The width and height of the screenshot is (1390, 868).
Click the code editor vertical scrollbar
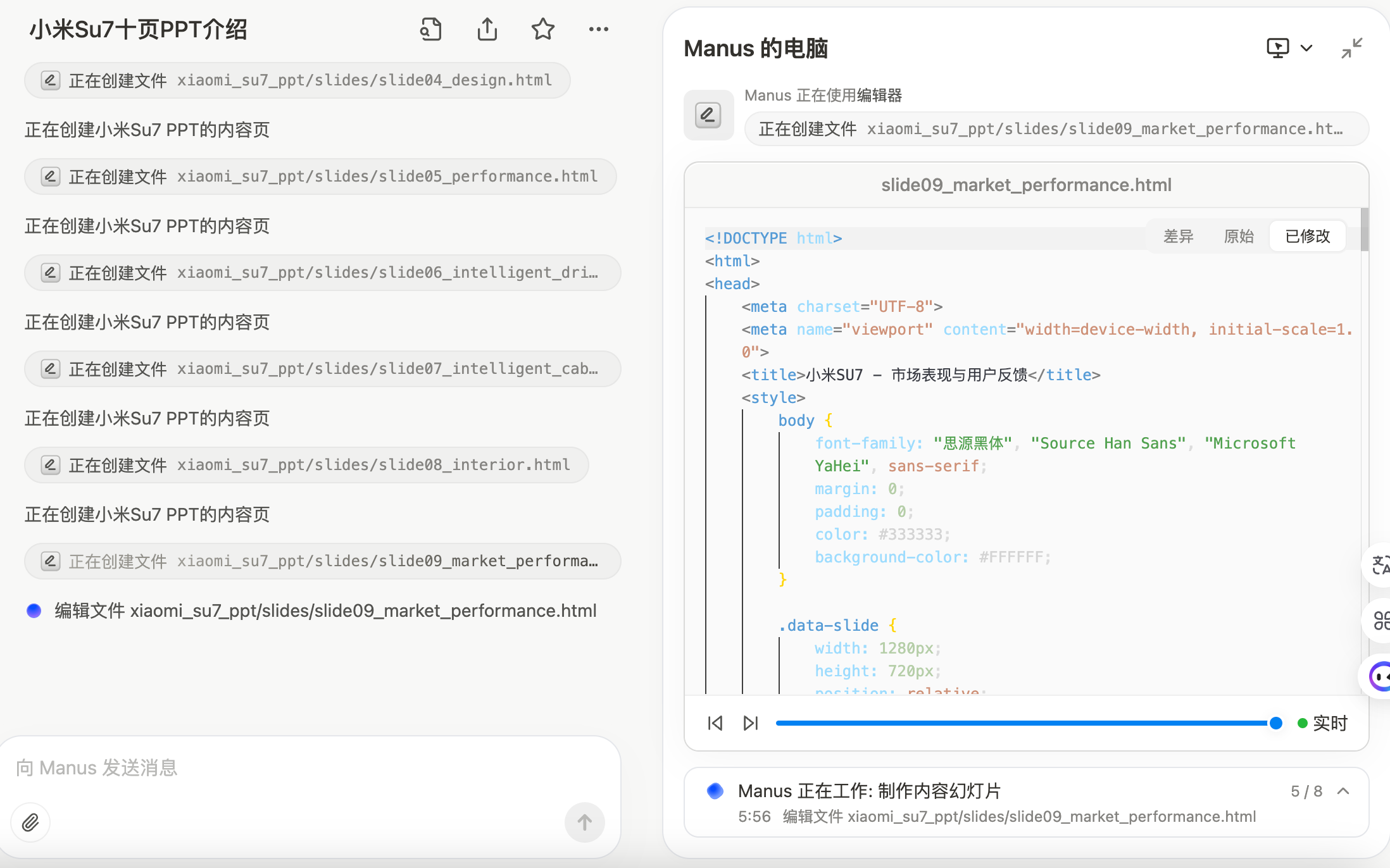[1364, 229]
